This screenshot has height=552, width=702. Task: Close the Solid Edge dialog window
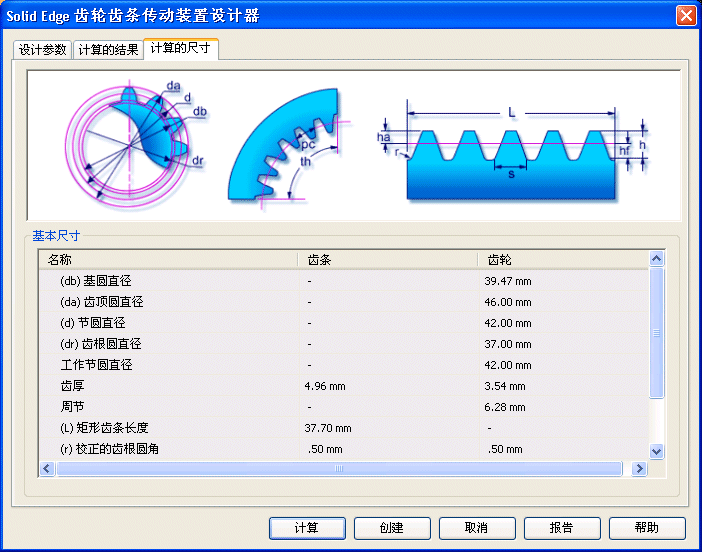point(686,15)
